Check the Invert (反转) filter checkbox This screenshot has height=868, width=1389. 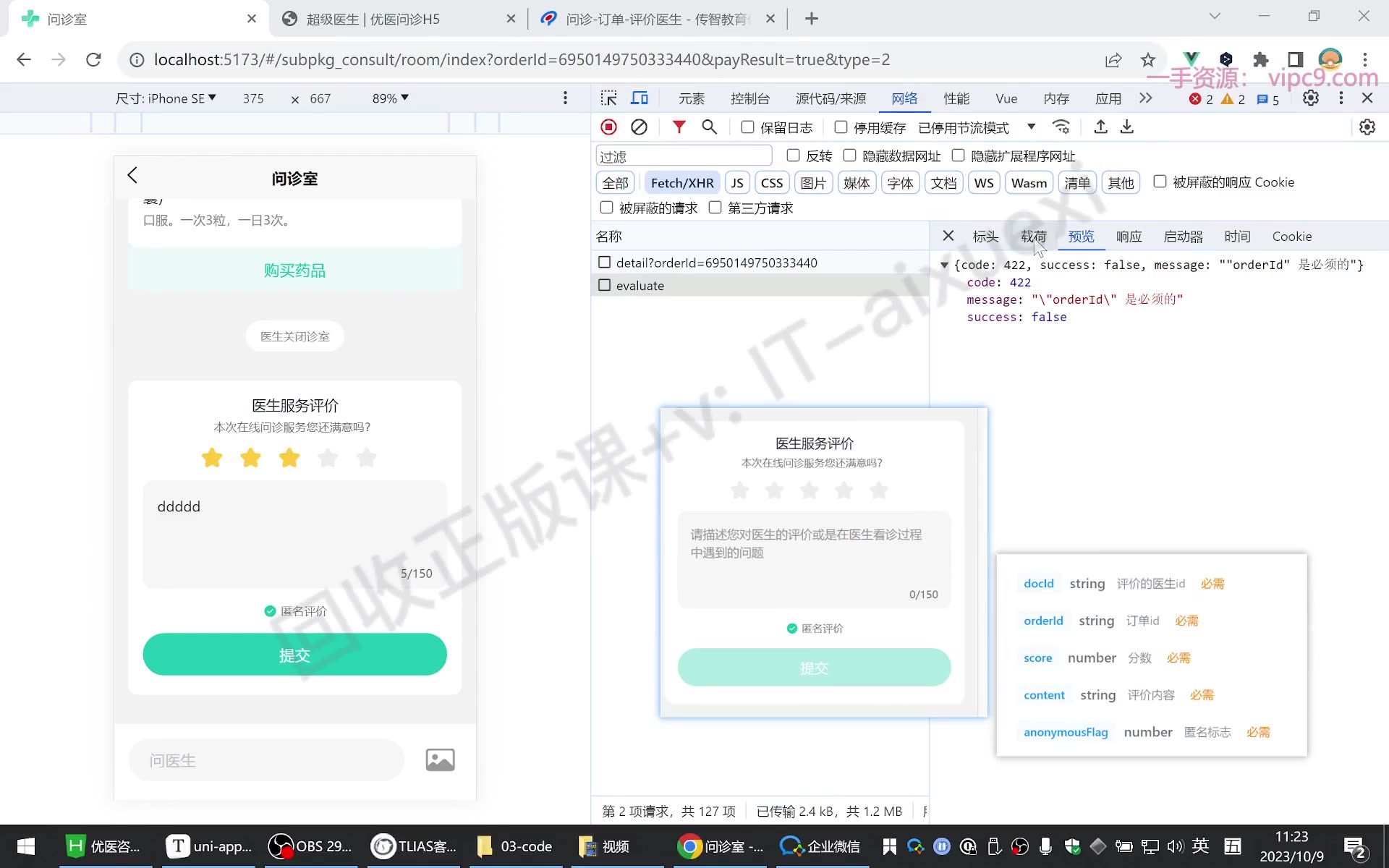793,156
